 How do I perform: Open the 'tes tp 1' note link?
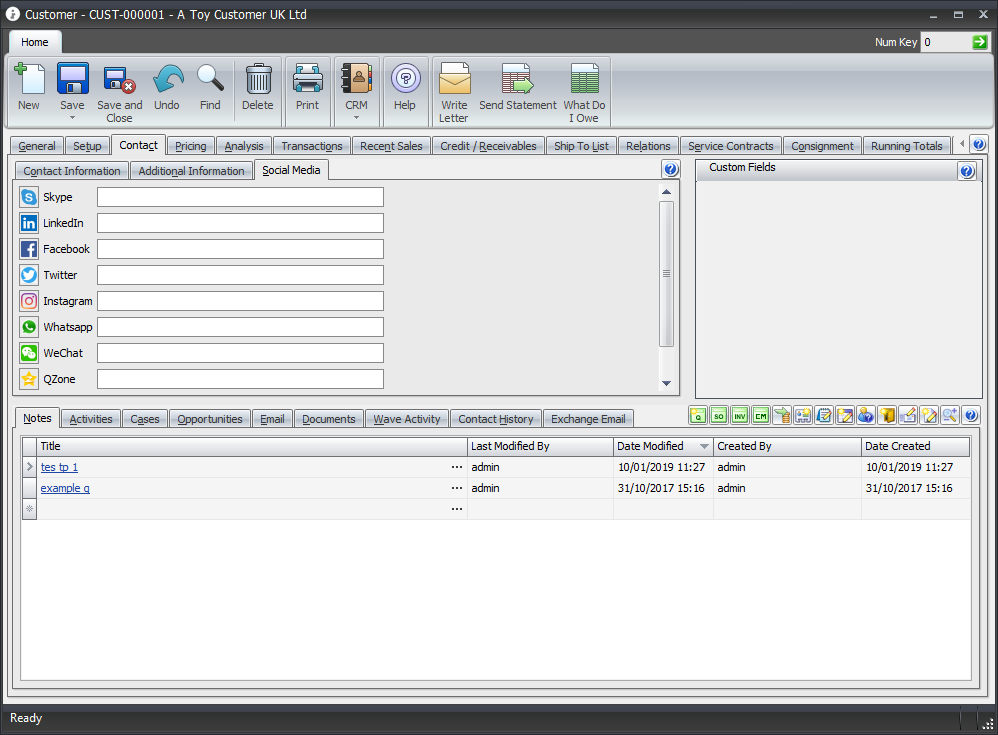tap(59, 467)
